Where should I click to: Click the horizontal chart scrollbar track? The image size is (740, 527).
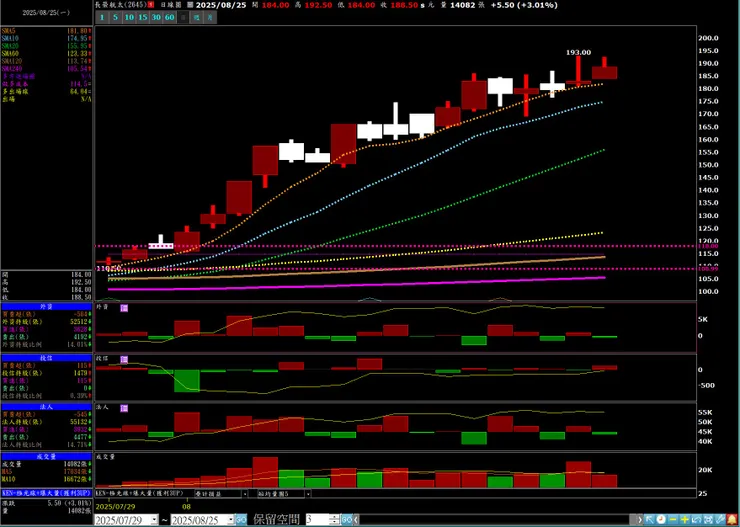(494, 519)
